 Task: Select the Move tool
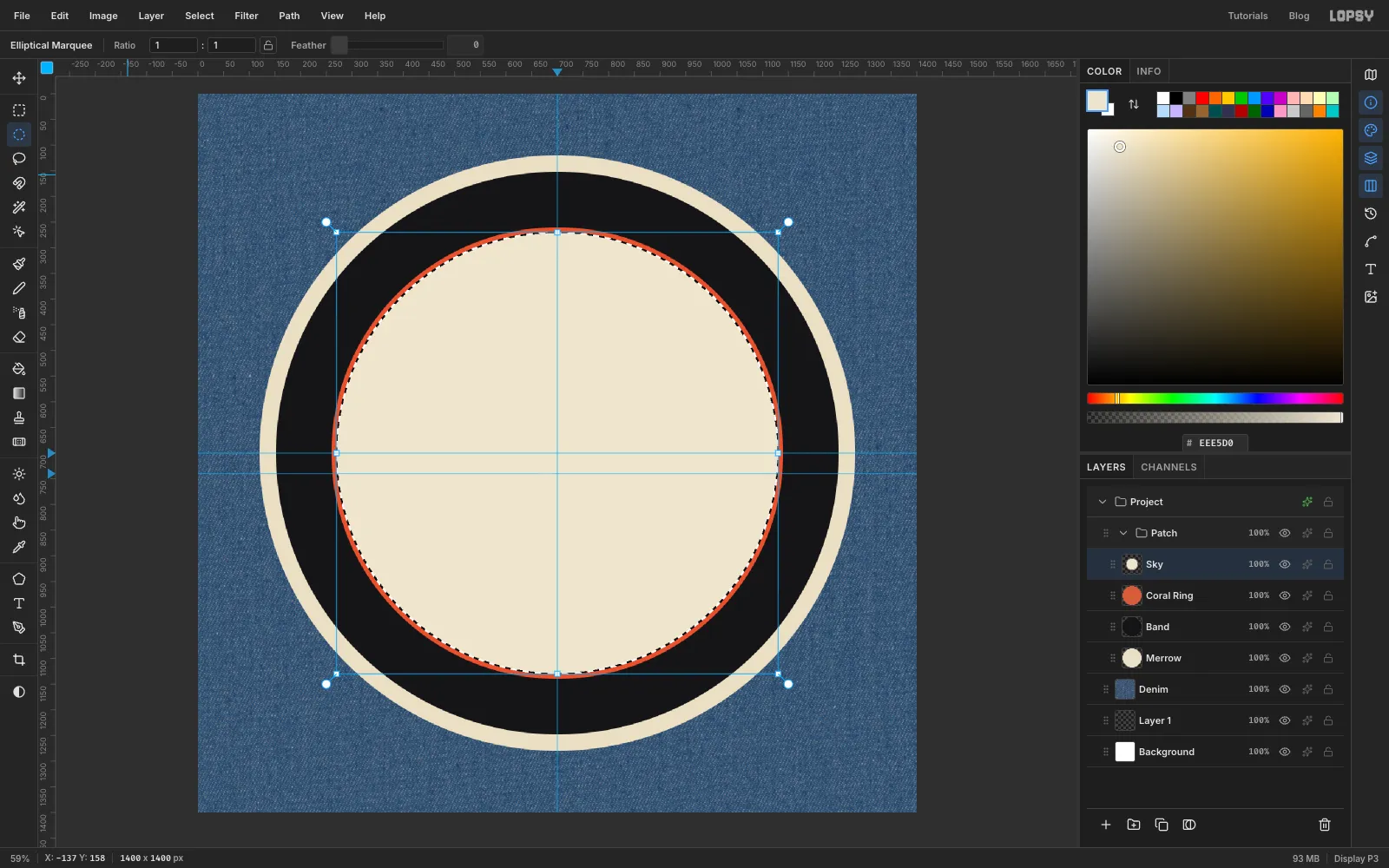(19, 78)
